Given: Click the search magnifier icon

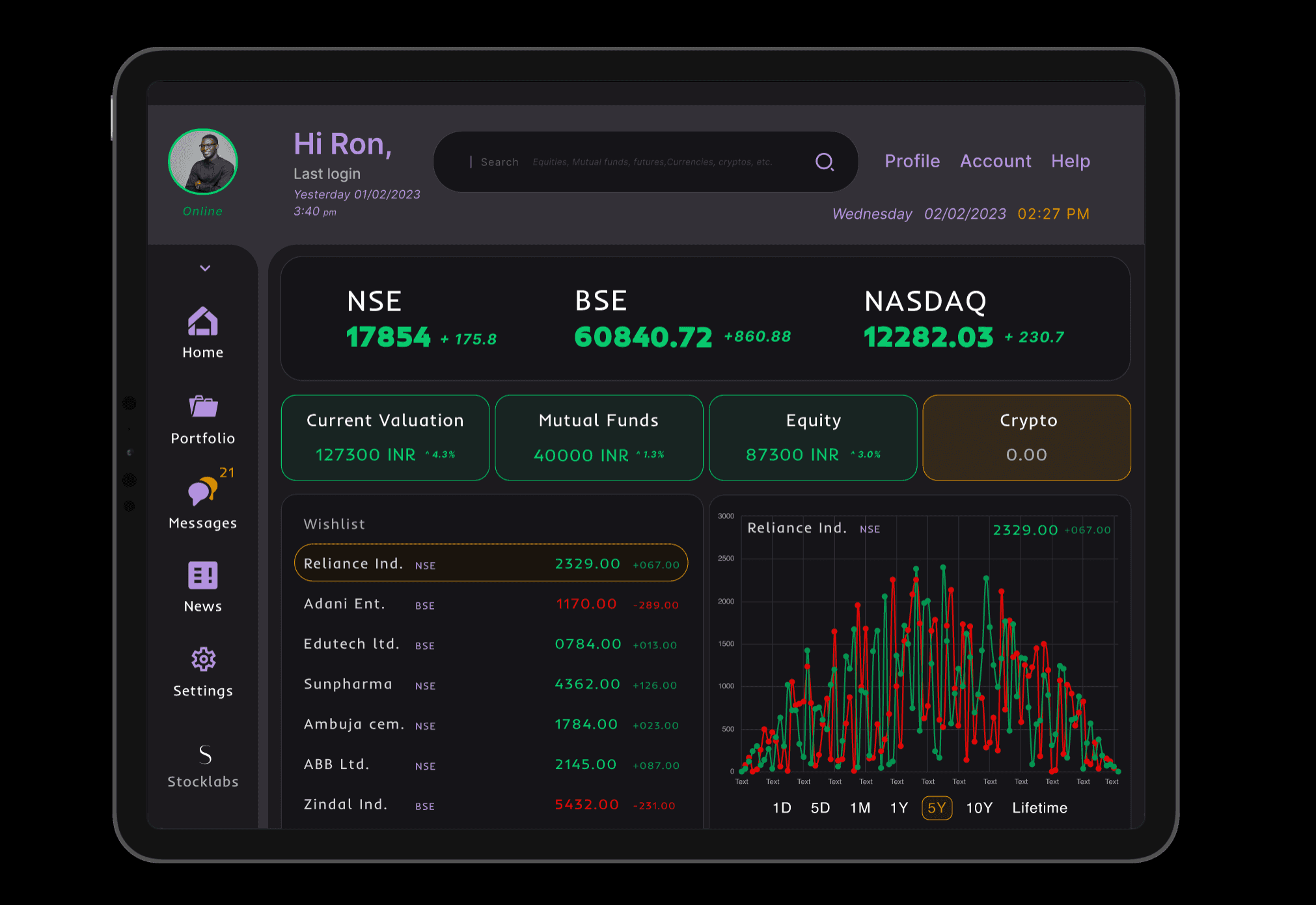Looking at the screenshot, I should click(824, 162).
